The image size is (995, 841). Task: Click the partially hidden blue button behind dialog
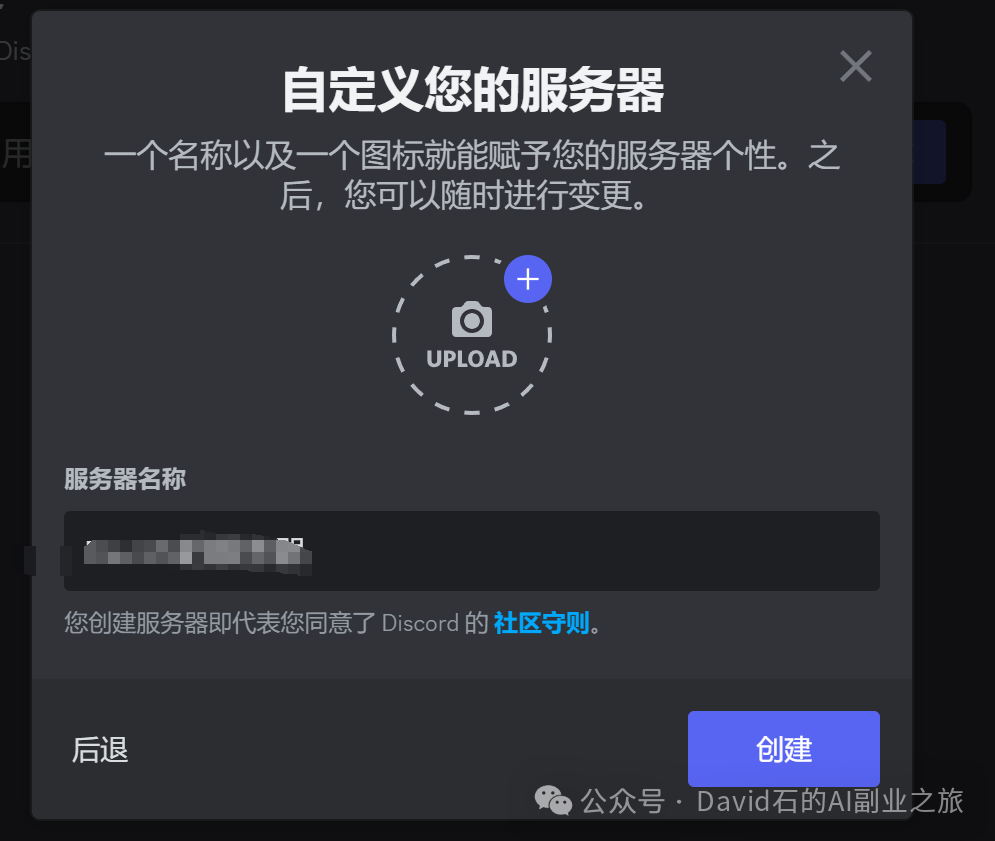click(929, 152)
